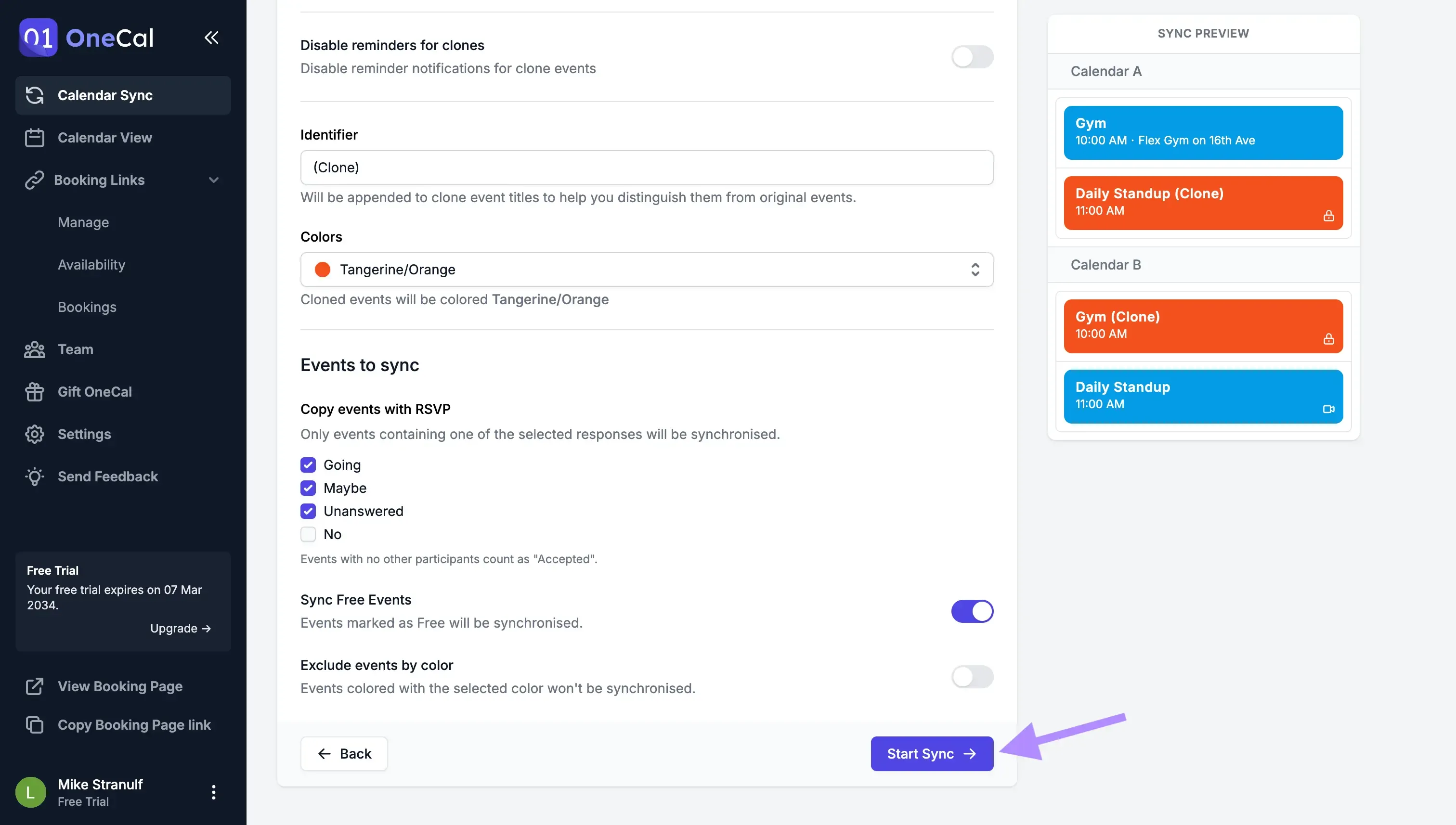1456x825 pixels.
Task: Switch to the Bookings section
Action: coord(87,307)
